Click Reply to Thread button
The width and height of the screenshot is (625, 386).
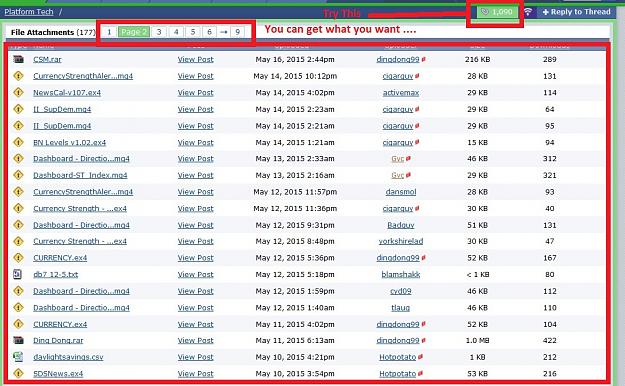pyautogui.click(x=576, y=12)
